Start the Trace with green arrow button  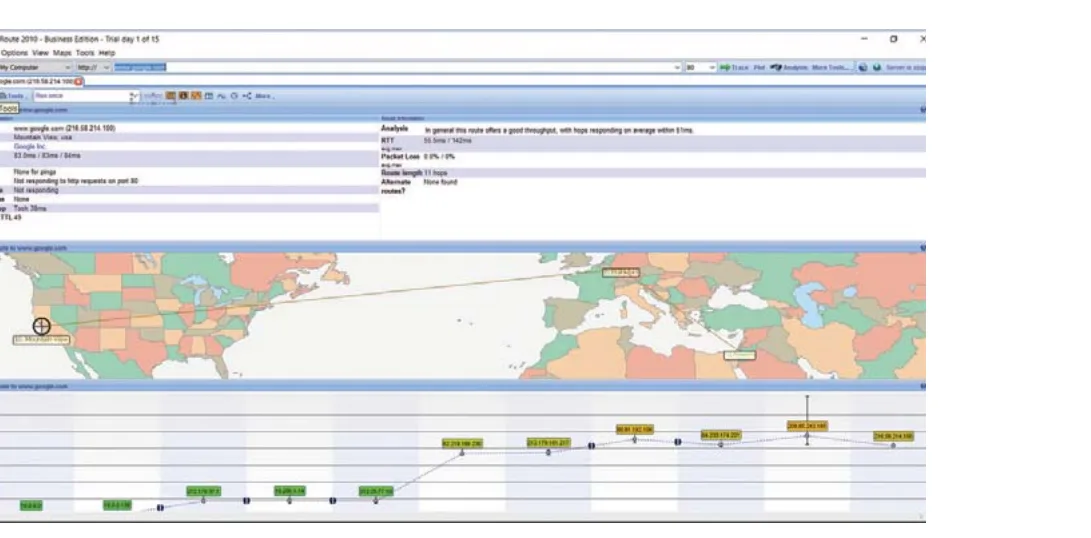click(734, 68)
